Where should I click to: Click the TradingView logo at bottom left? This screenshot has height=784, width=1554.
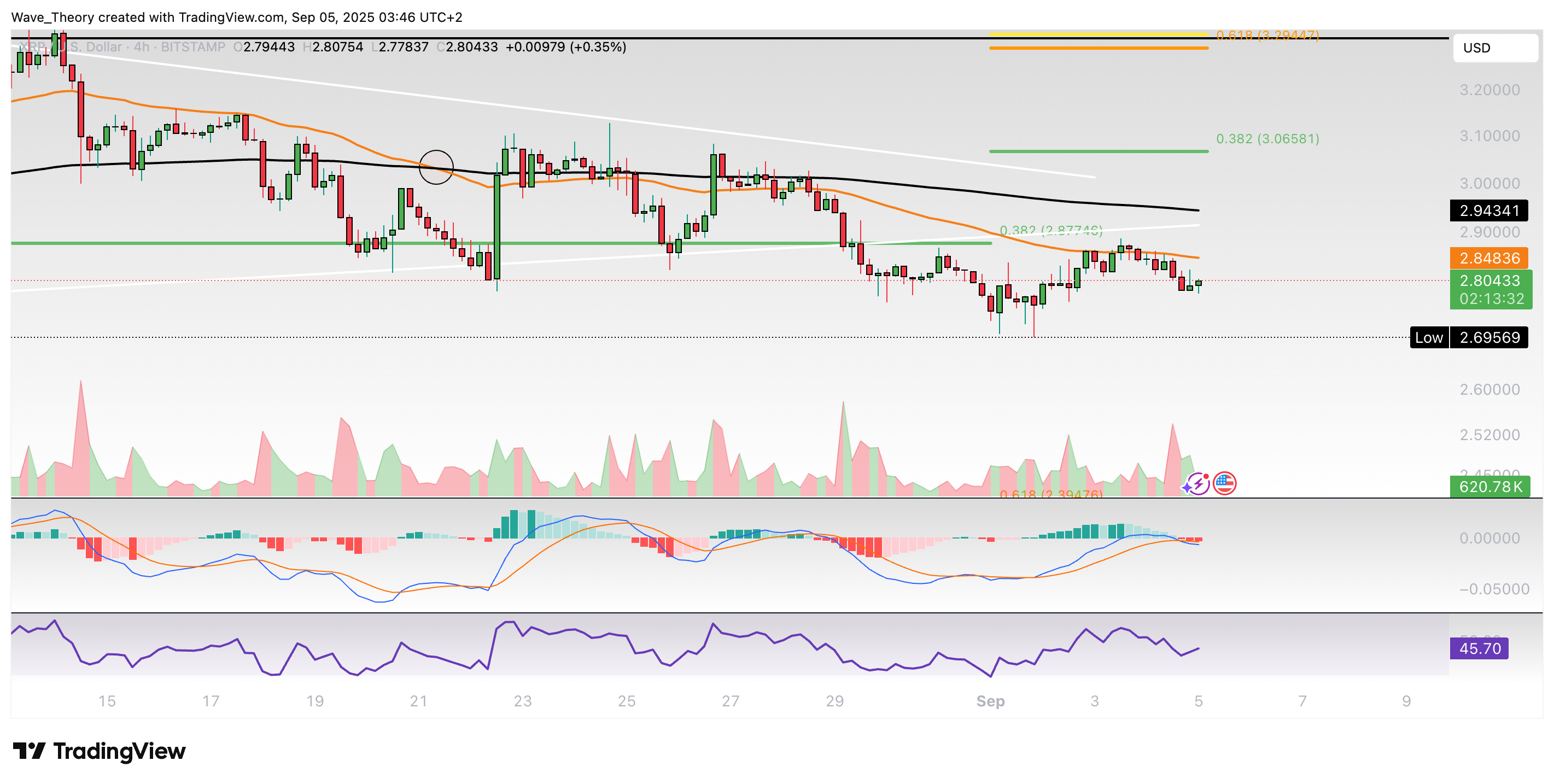(x=100, y=751)
